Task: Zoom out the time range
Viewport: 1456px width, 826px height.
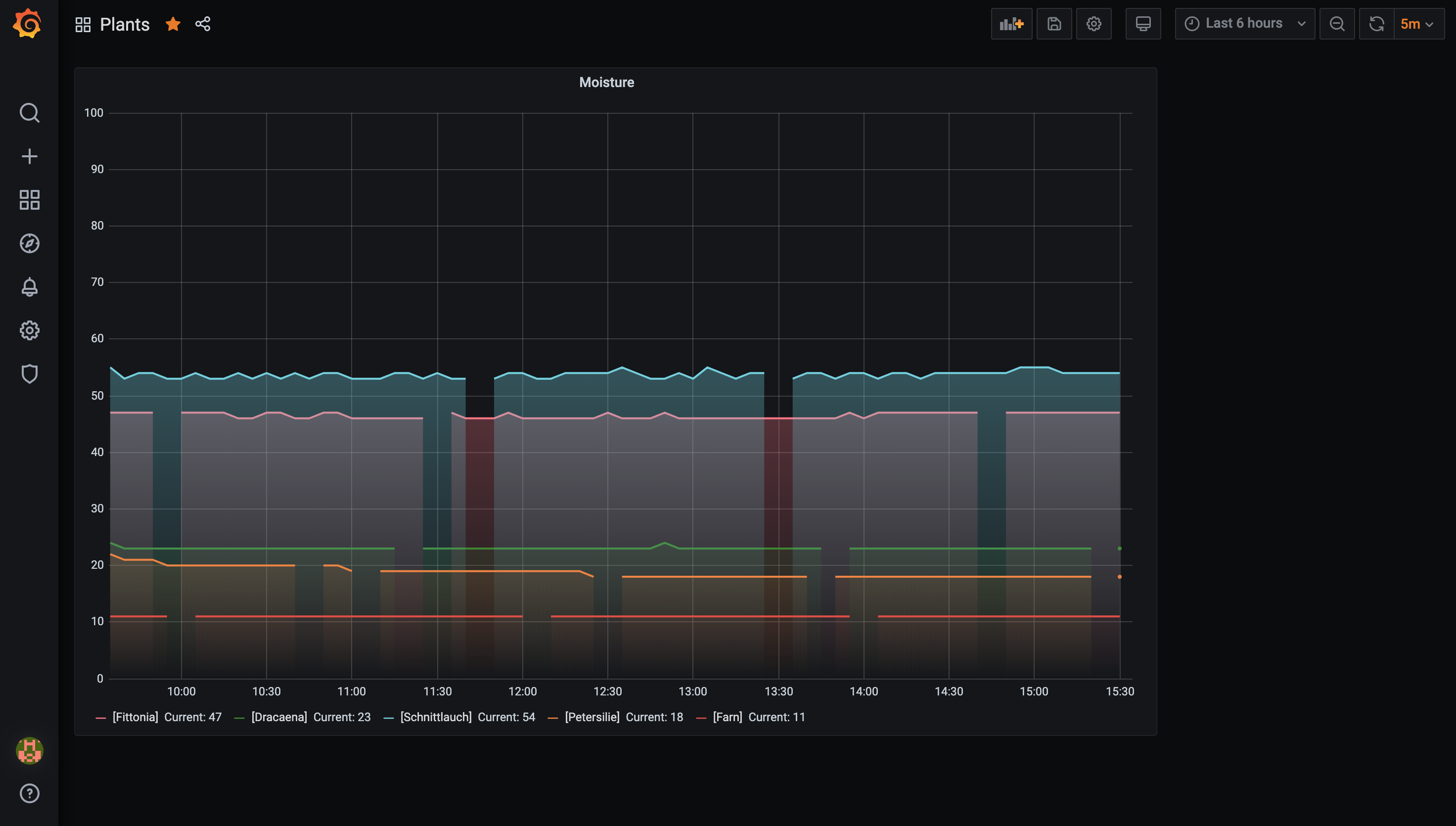Action: click(x=1336, y=24)
